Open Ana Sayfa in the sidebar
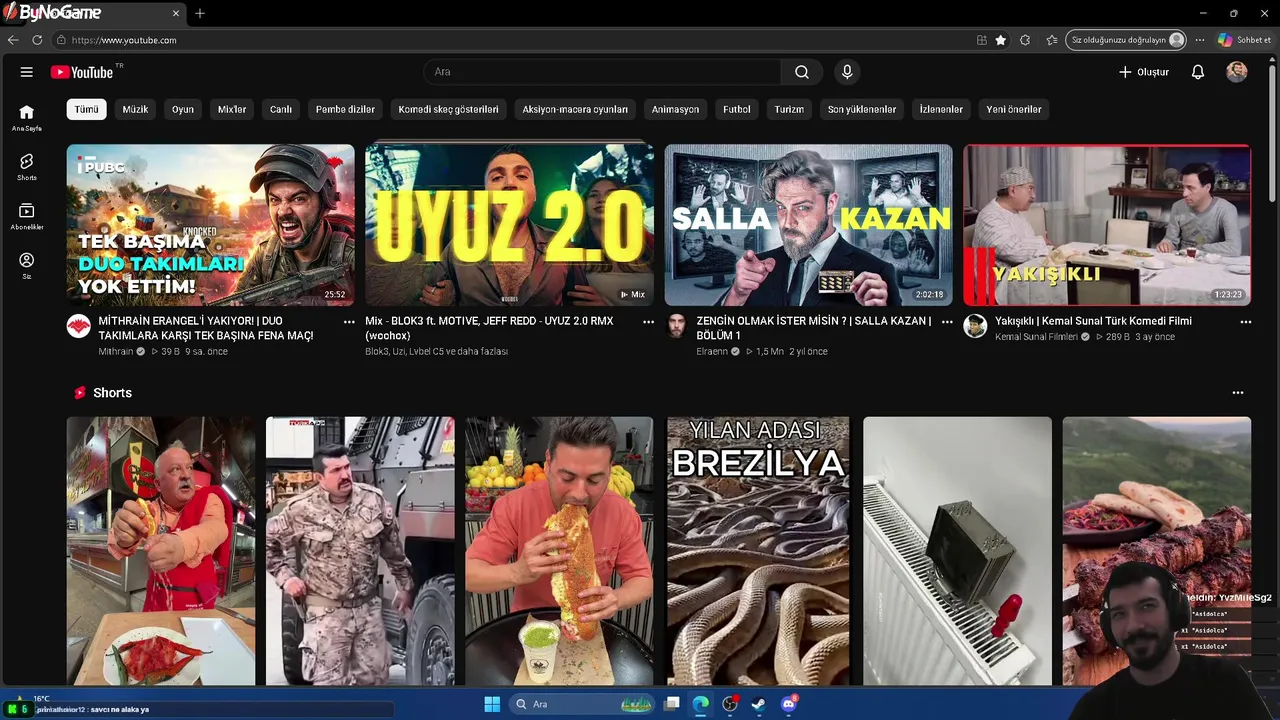This screenshot has height=720, width=1280. (x=27, y=118)
